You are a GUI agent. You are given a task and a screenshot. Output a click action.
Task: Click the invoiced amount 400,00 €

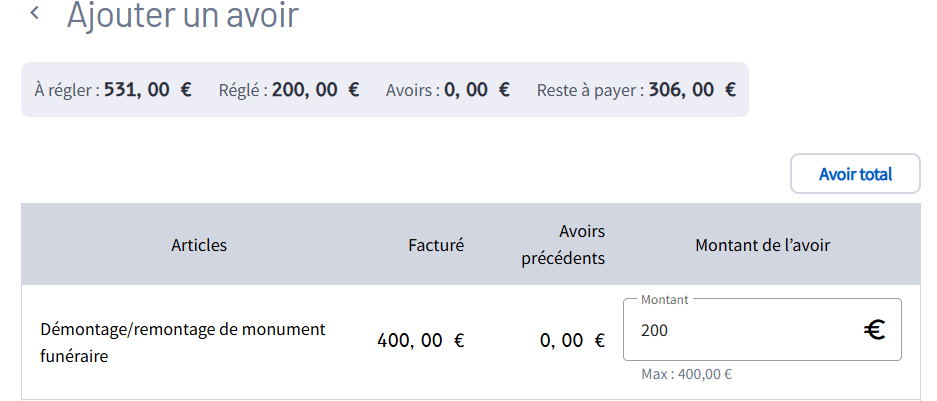pyautogui.click(x=420, y=341)
